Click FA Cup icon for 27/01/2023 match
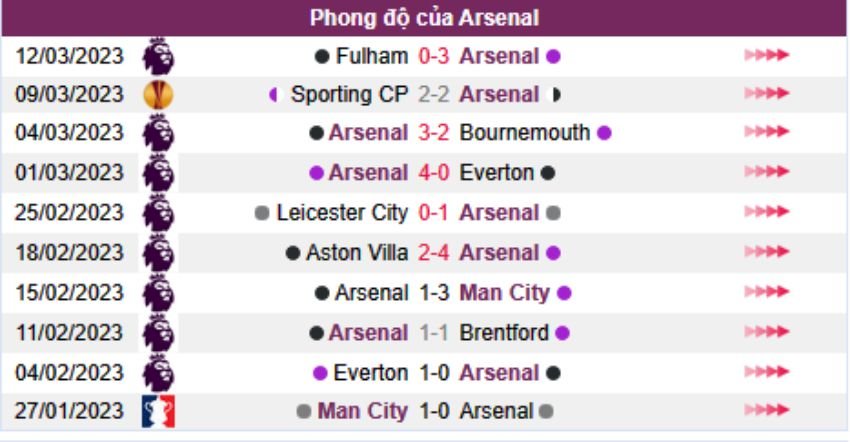This screenshot has width=850, height=442. tap(158, 411)
